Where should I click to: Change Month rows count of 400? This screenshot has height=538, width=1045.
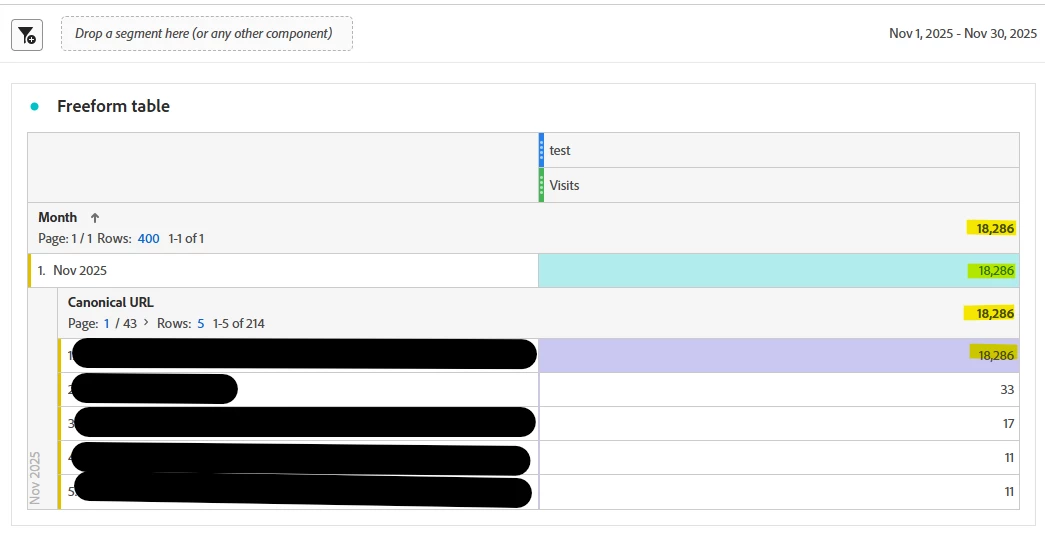coord(149,238)
